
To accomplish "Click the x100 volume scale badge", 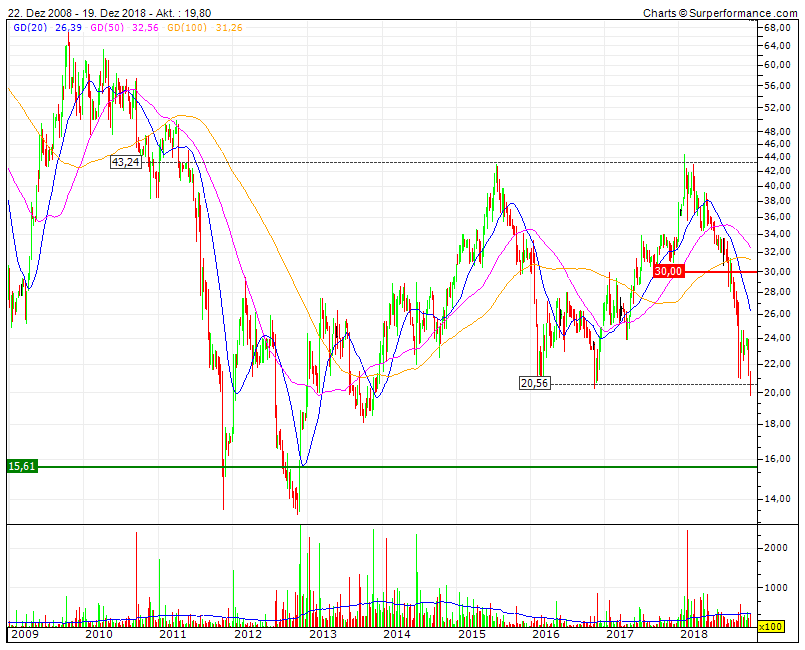I will pyautogui.click(x=770, y=626).
